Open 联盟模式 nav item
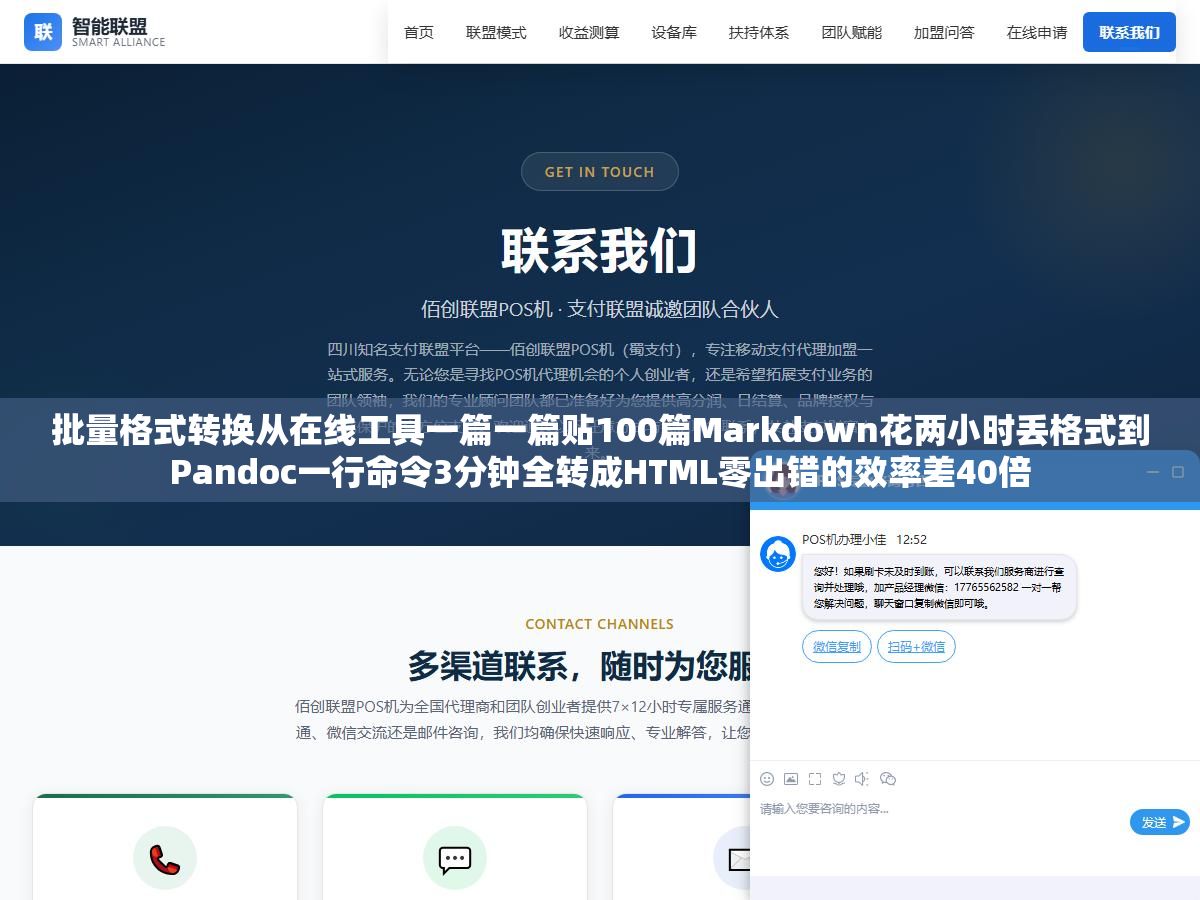This screenshot has height=900, width=1200. 496,32
